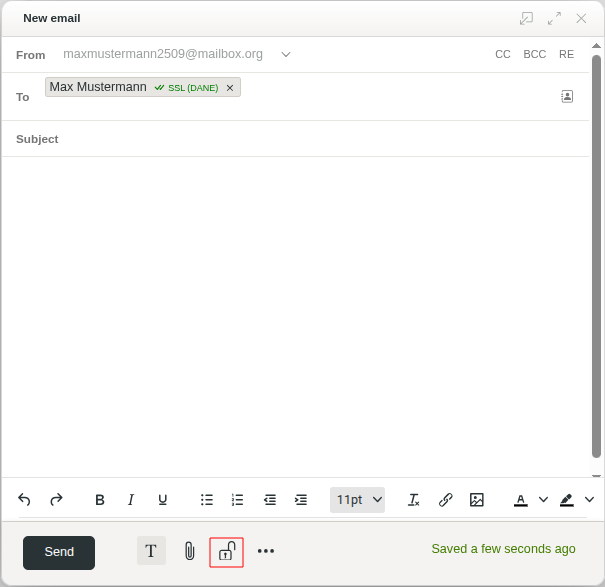Insert a numbered list

tap(237, 500)
